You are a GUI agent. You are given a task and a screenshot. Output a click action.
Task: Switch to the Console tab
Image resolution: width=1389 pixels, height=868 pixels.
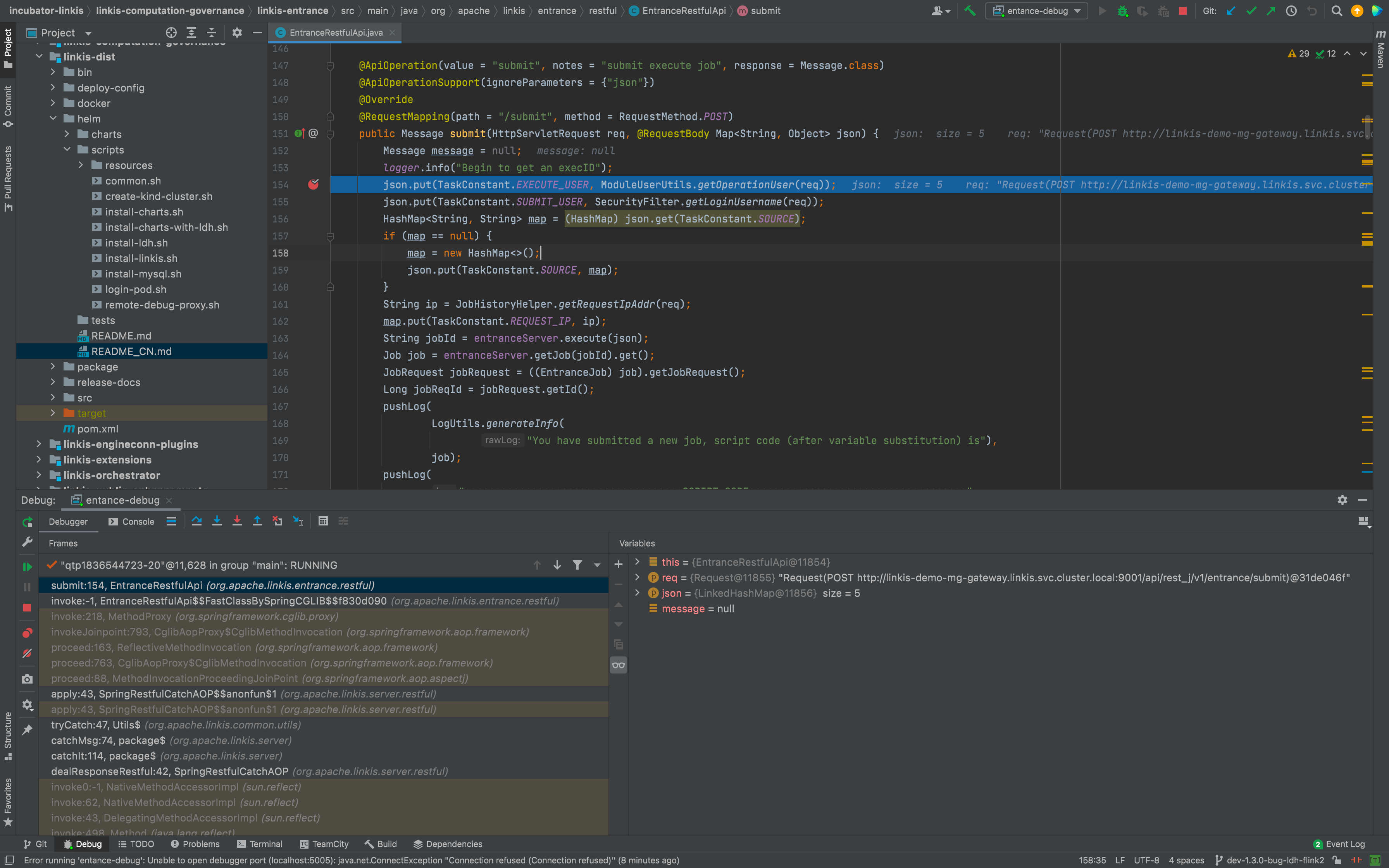pos(131,521)
